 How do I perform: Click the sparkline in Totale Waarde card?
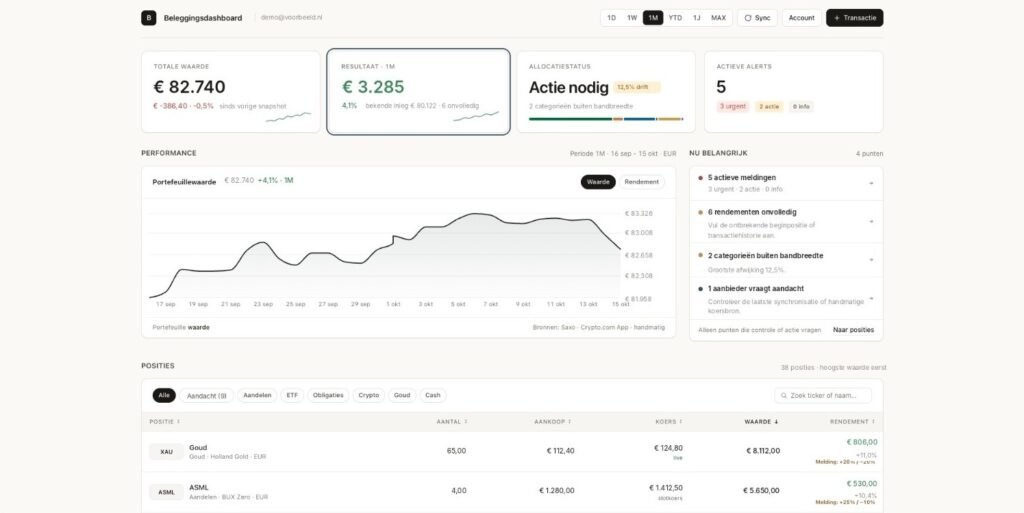point(288,117)
